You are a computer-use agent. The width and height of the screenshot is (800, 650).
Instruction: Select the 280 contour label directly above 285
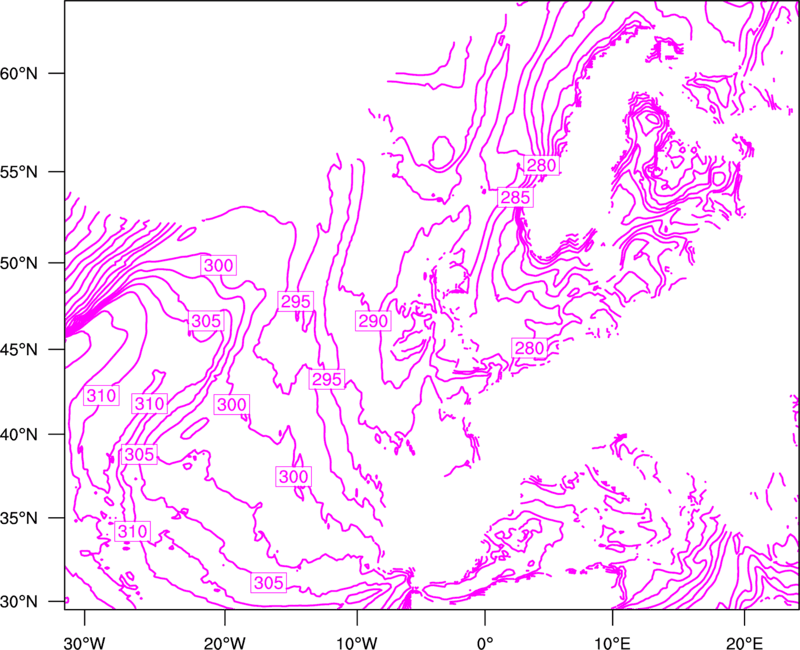541,165
